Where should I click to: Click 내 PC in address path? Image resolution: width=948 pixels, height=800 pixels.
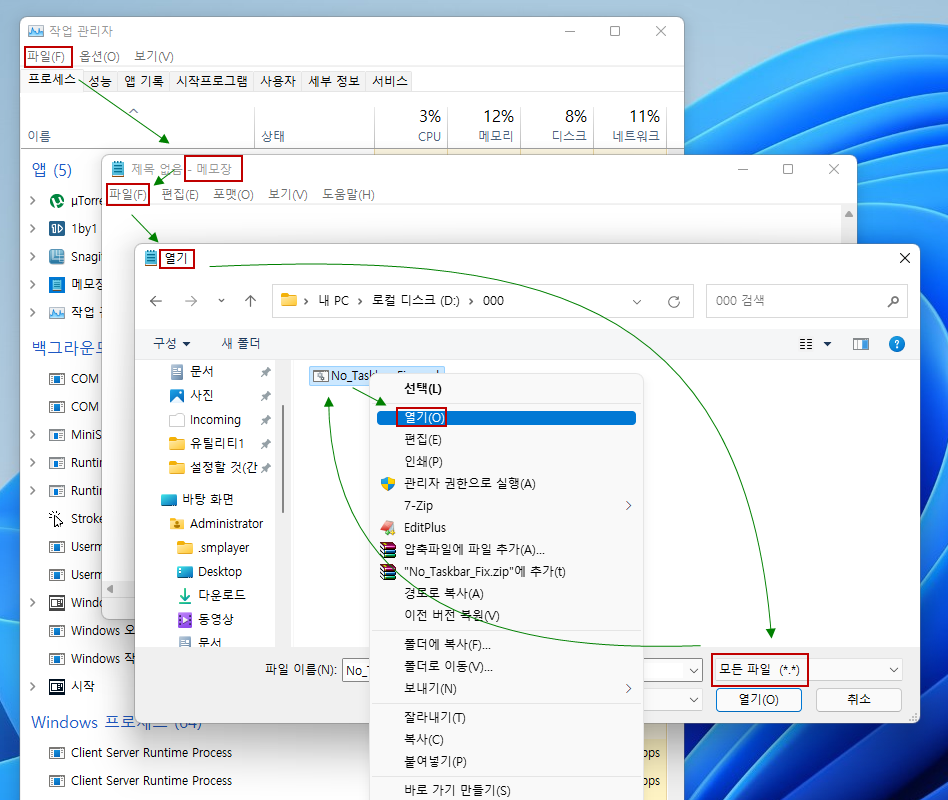334,301
